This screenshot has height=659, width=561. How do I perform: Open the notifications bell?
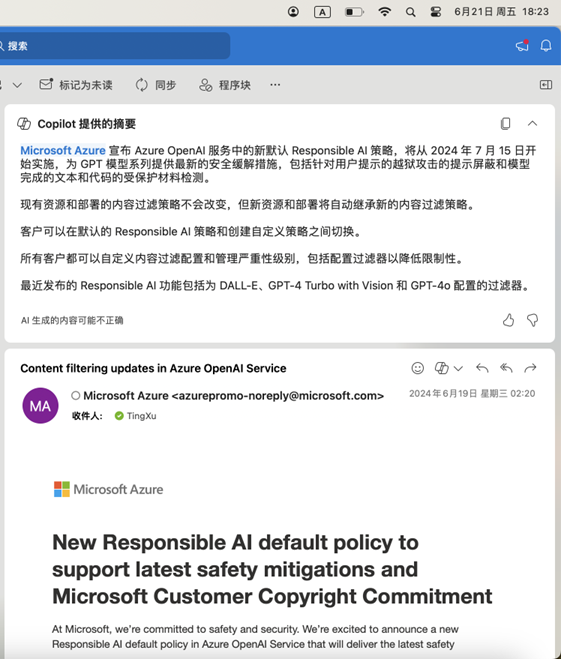(x=546, y=45)
